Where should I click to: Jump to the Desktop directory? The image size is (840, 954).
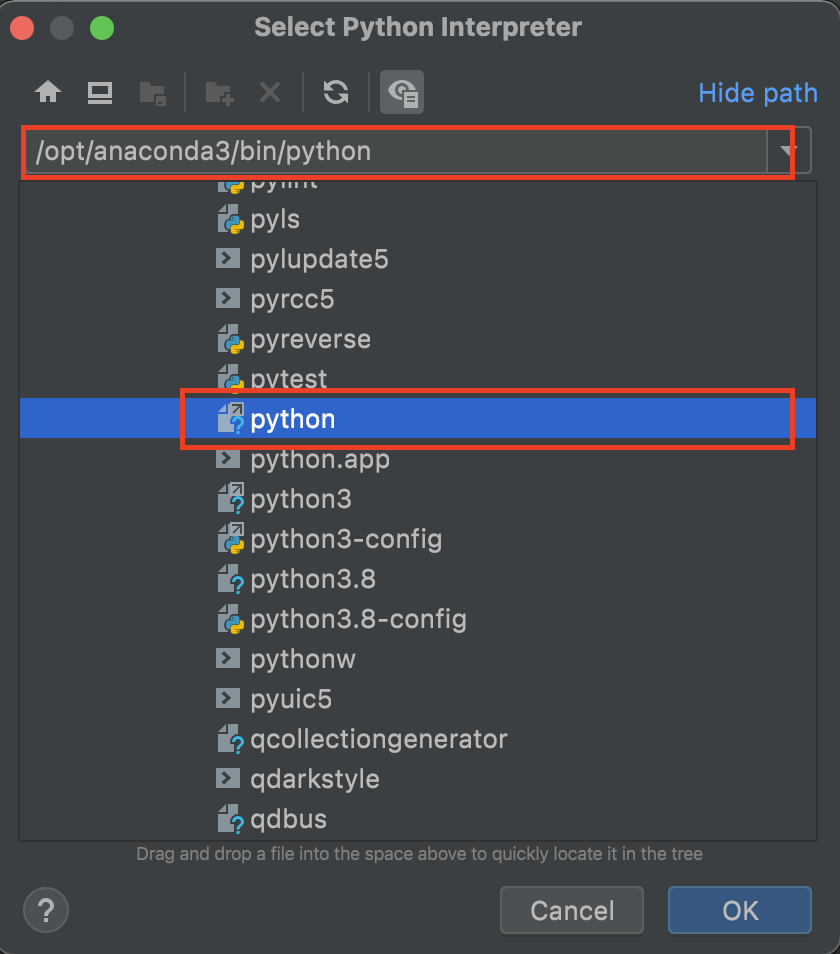[100, 92]
